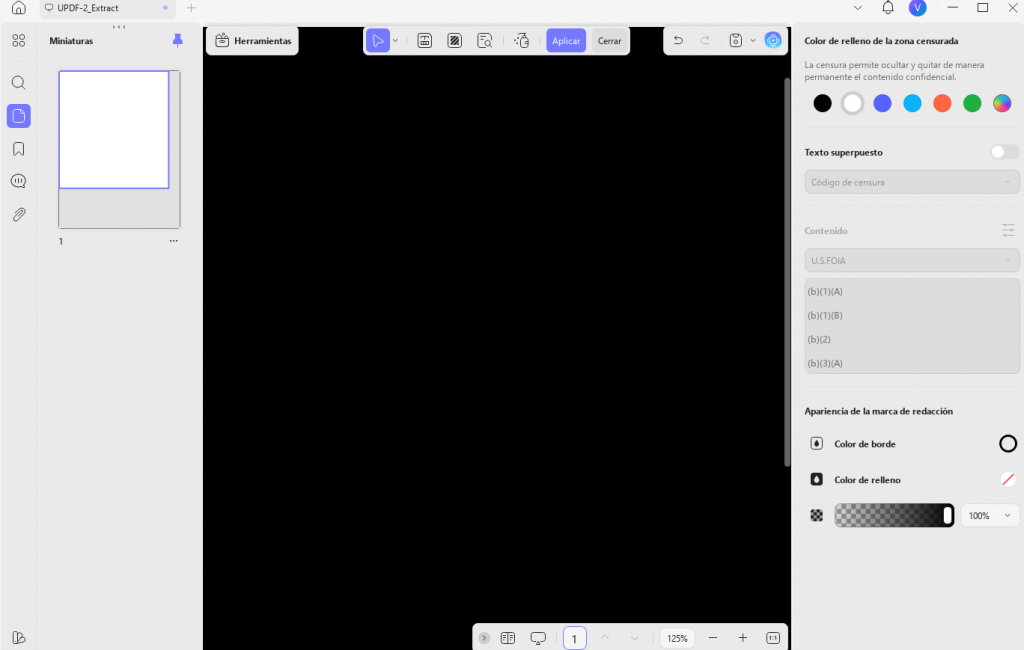Click the UPDF icon at sidebar bottom
Viewport: 1024px width, 650px height.
point(18,638)
